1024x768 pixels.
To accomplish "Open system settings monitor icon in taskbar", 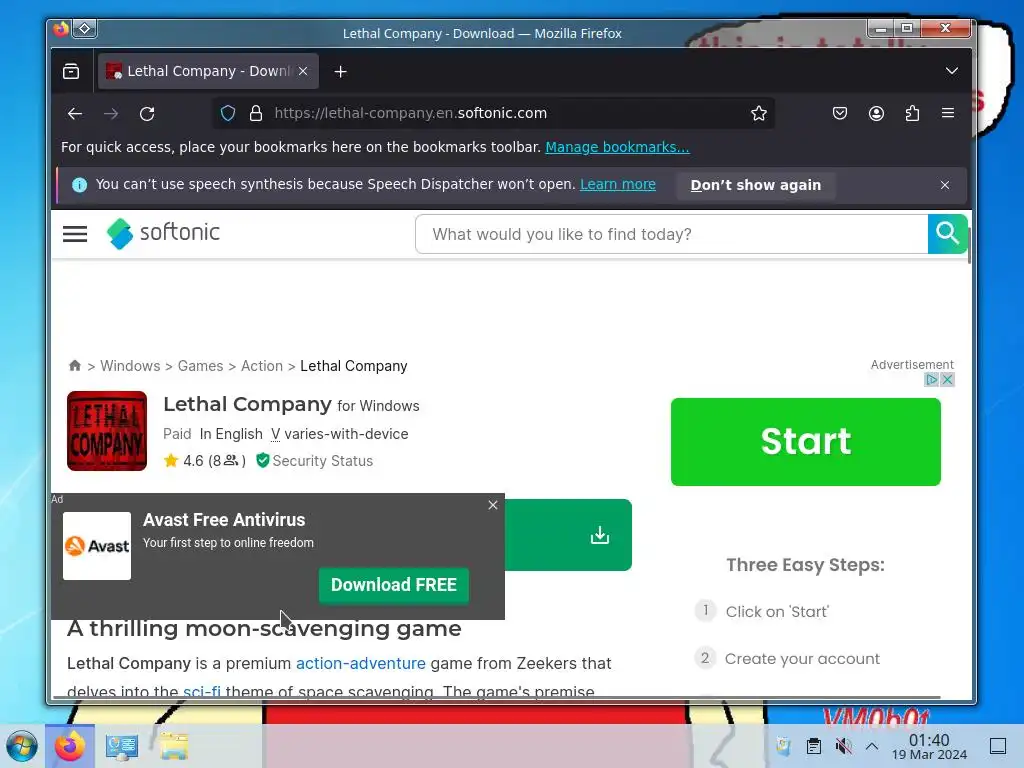I will point(121,746).
